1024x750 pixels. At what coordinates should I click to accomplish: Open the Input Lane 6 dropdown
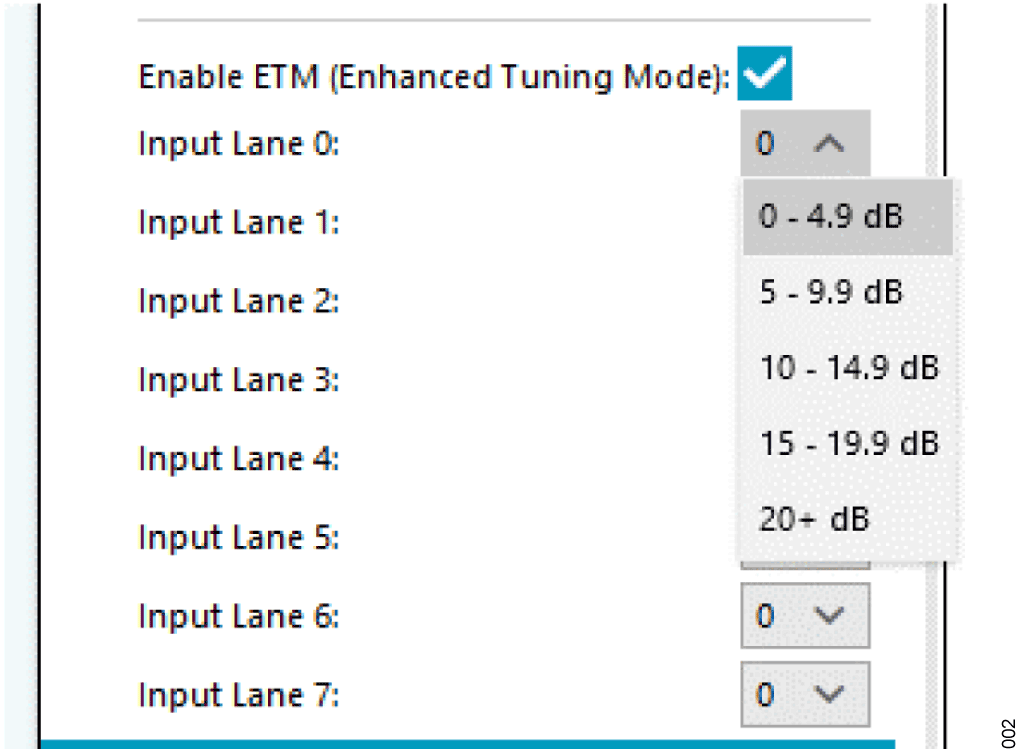[x=805, y=616]
